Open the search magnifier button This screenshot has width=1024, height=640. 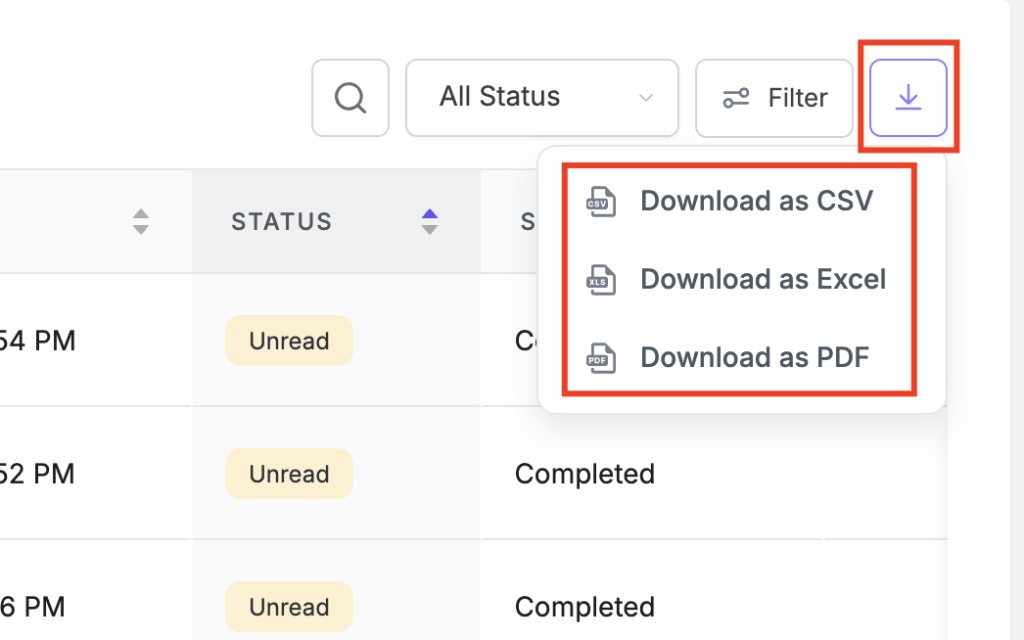350,98
